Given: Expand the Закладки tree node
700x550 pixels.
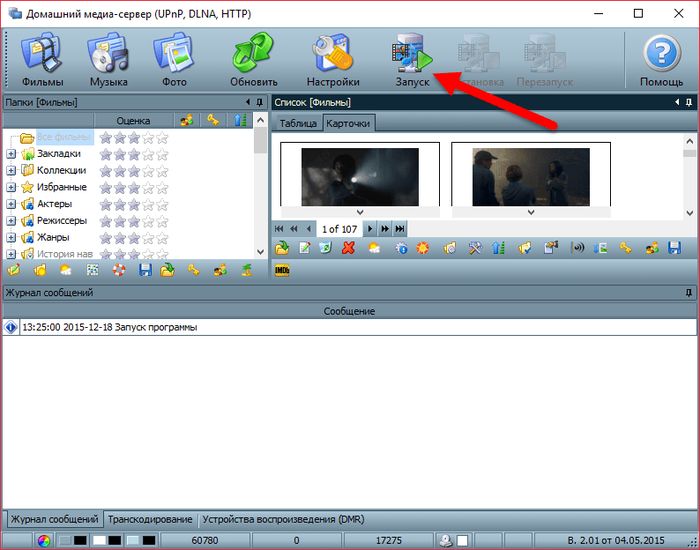Looking at the screenshot, I should coord(11,154).
